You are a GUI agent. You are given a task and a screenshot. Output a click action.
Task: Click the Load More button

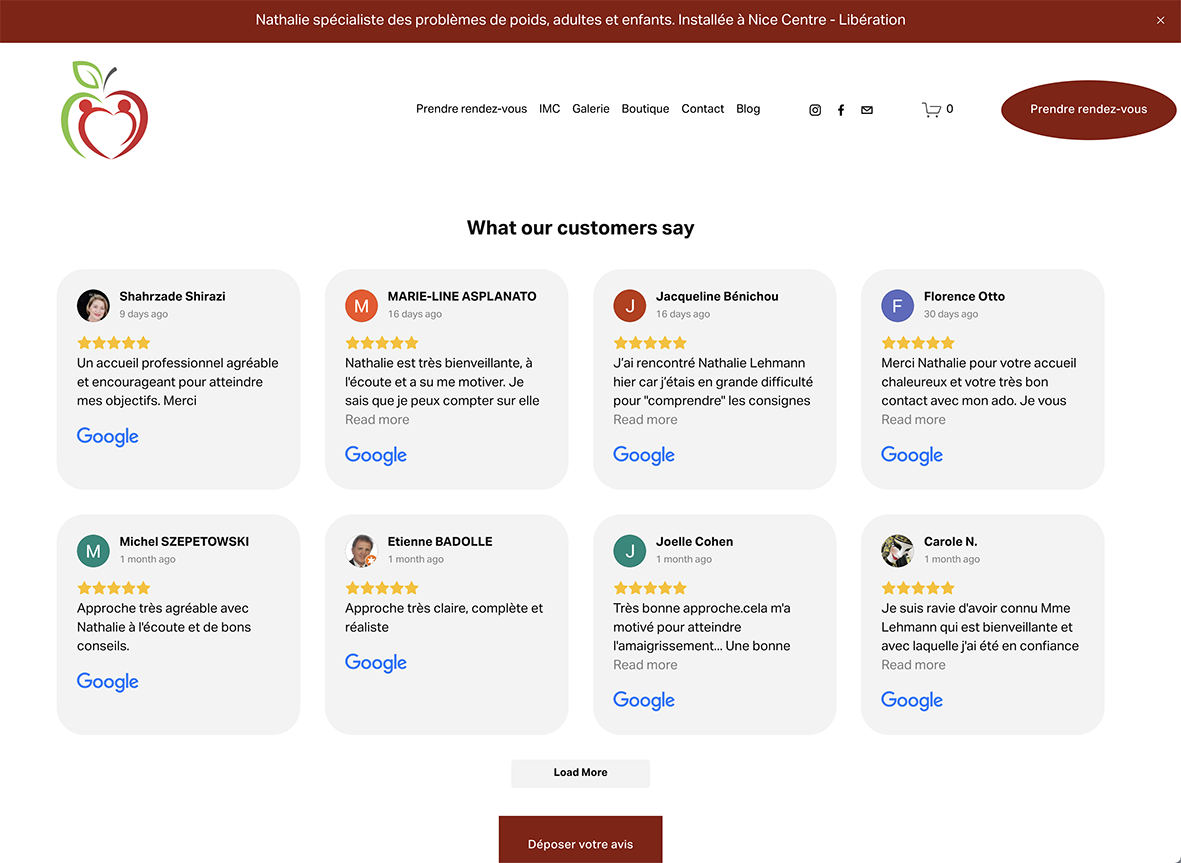[x=581, y=773]
